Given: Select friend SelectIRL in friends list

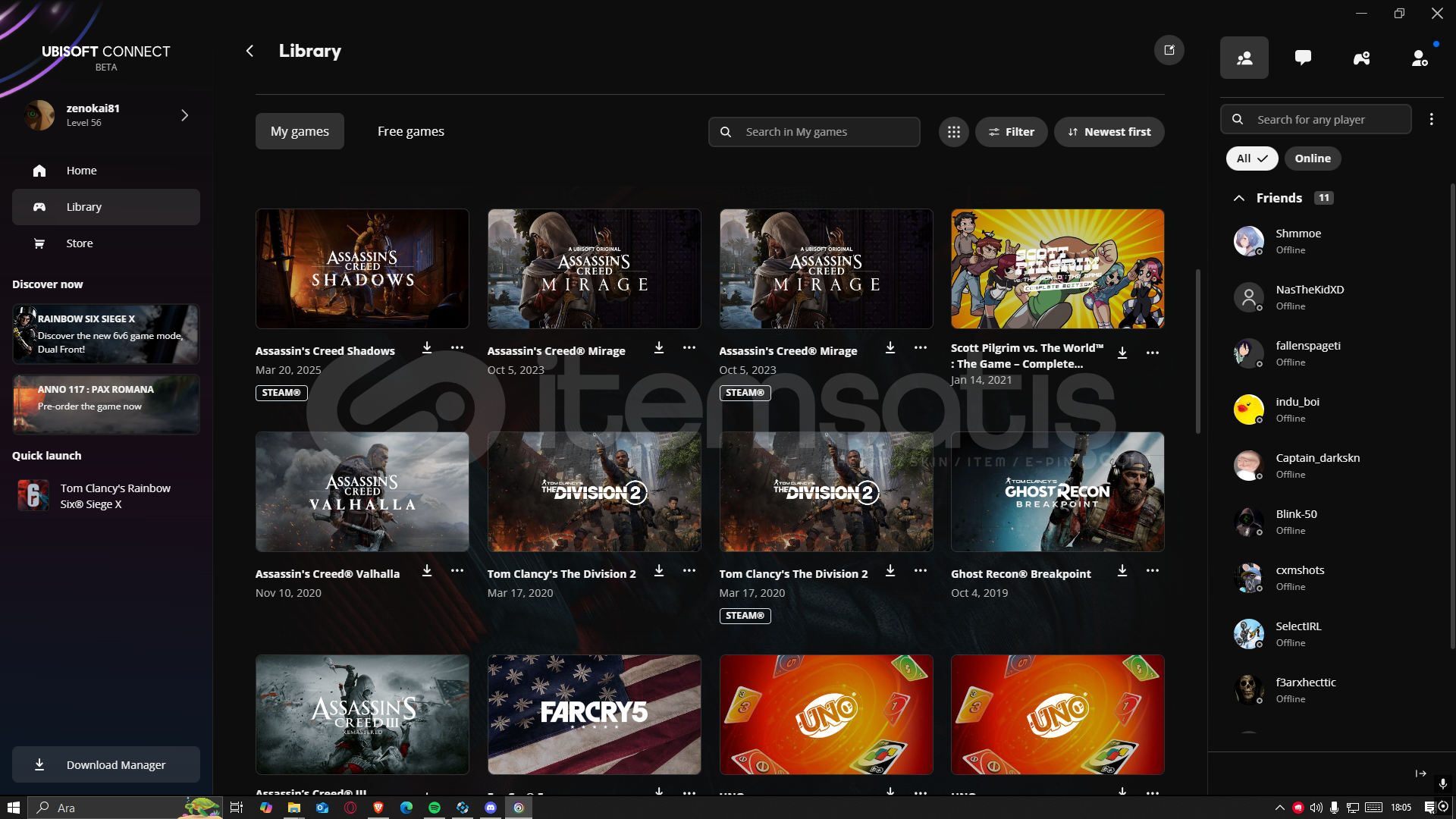Looking at the screenshot, I should tap(1331, 634).
